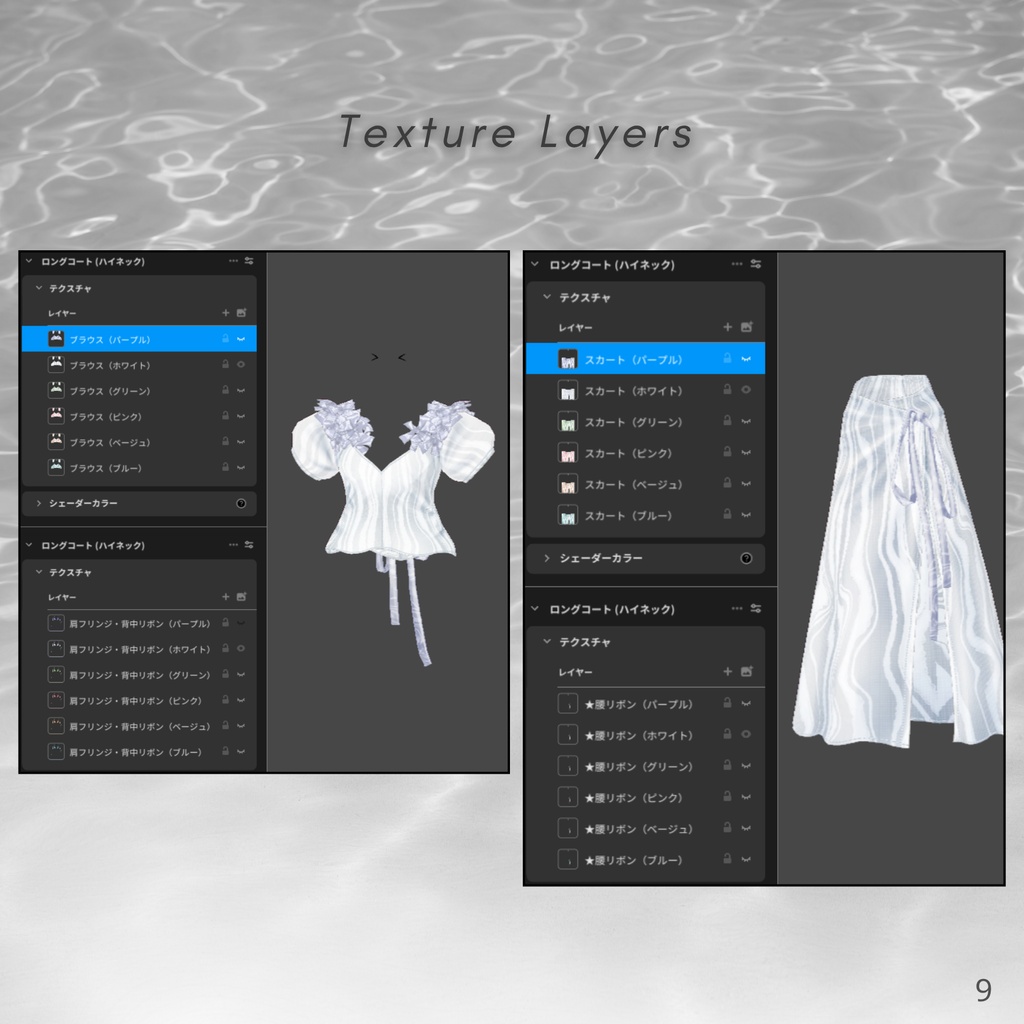Select the 肩フリンジ・背中リボン (ブルー) layer
The height and width of the screenshot is (1024, 1024).
[139, 752]
